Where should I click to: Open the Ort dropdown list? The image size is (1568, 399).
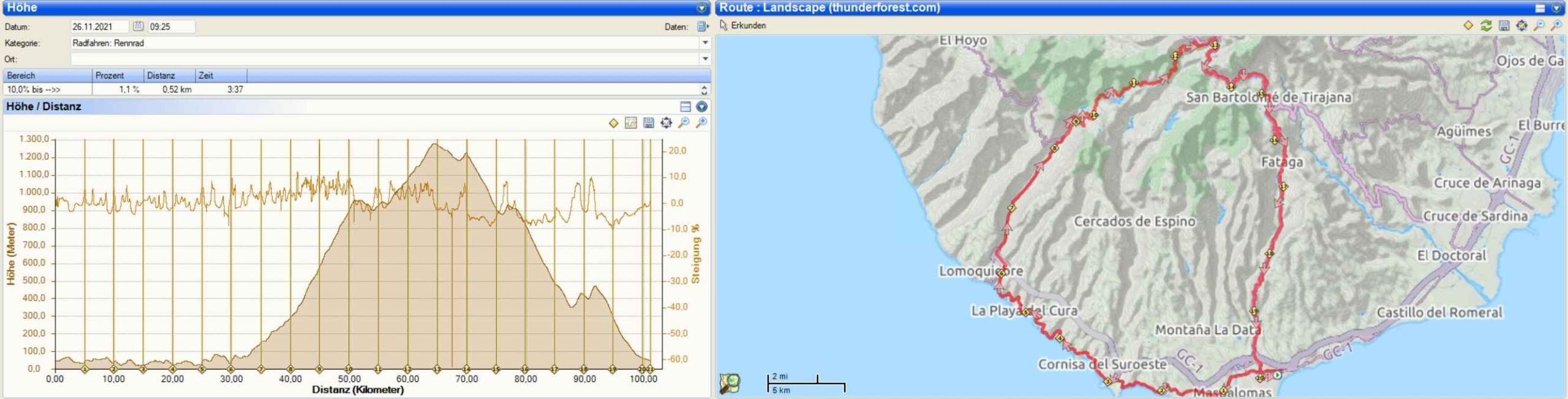pyautogui.click(x=705, y=59)
